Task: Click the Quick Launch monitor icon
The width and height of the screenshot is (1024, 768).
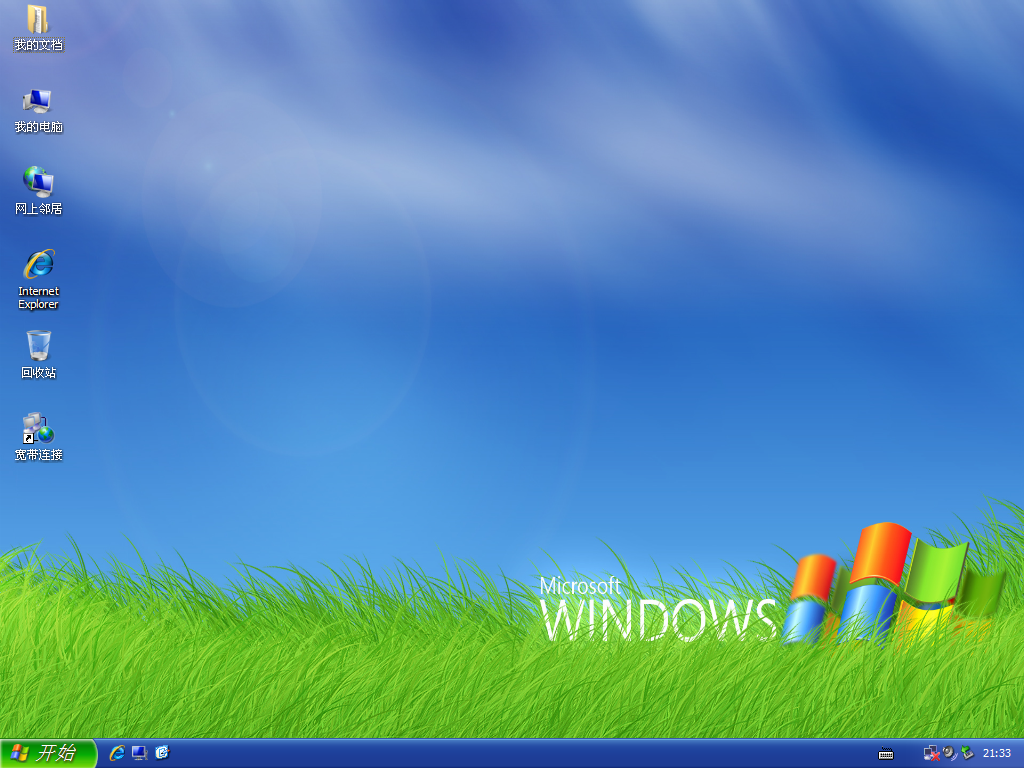Action: pos(139,753)
